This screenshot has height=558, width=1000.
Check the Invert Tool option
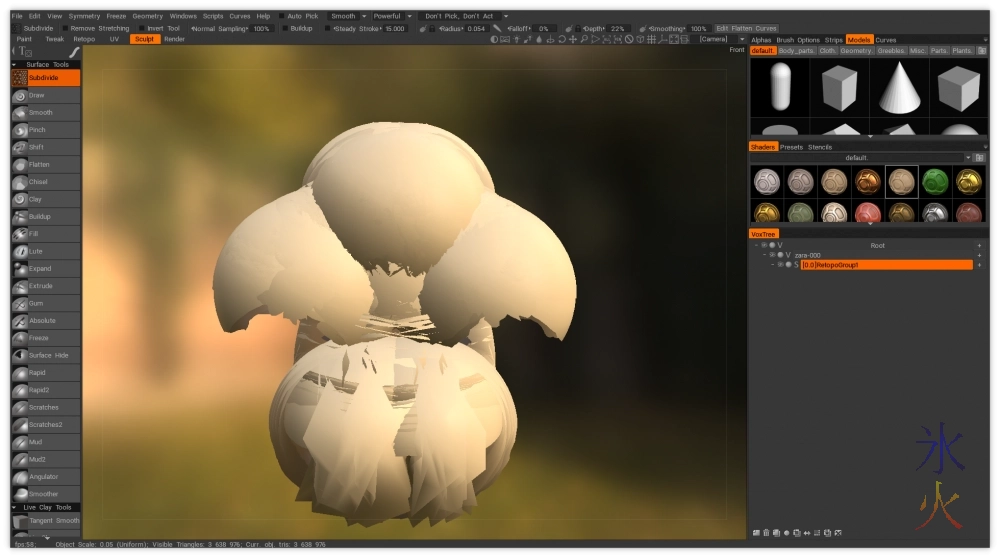click(x=141, y=28)
